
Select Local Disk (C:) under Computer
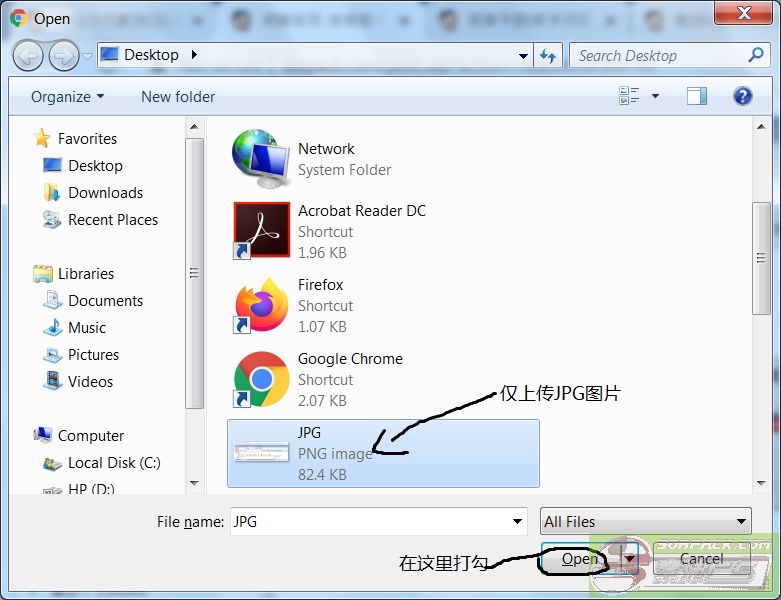tap(114, 463)
